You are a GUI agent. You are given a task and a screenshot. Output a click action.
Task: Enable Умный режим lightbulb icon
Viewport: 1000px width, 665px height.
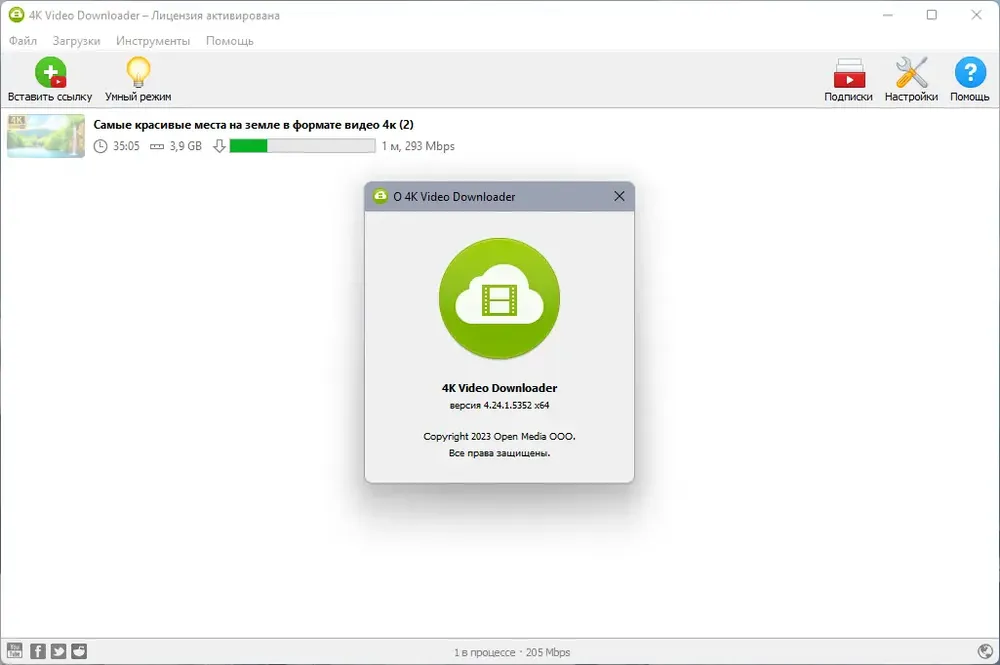[x=138, y=72]
